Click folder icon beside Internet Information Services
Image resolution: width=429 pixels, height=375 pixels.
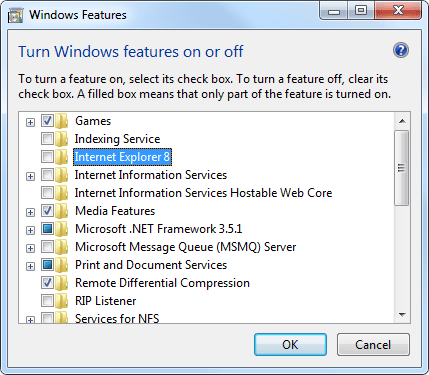[62, 175]
